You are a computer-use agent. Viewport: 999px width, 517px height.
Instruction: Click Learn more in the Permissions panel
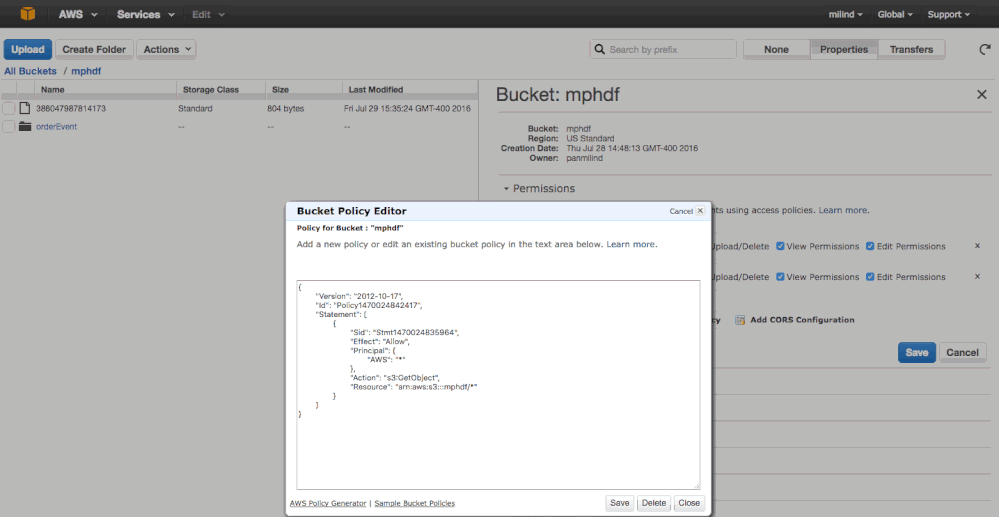(842, 210)
